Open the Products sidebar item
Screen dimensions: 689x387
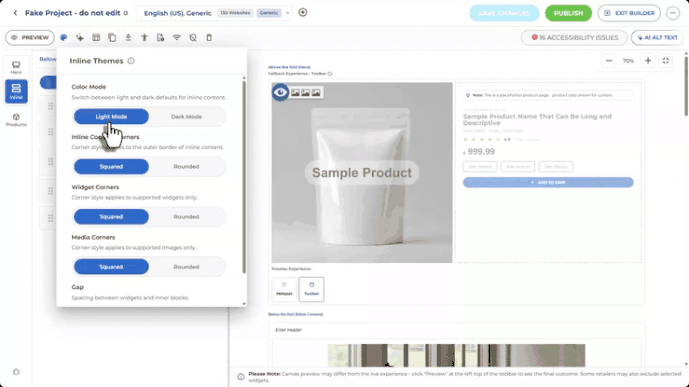click(x=16, y=120)
